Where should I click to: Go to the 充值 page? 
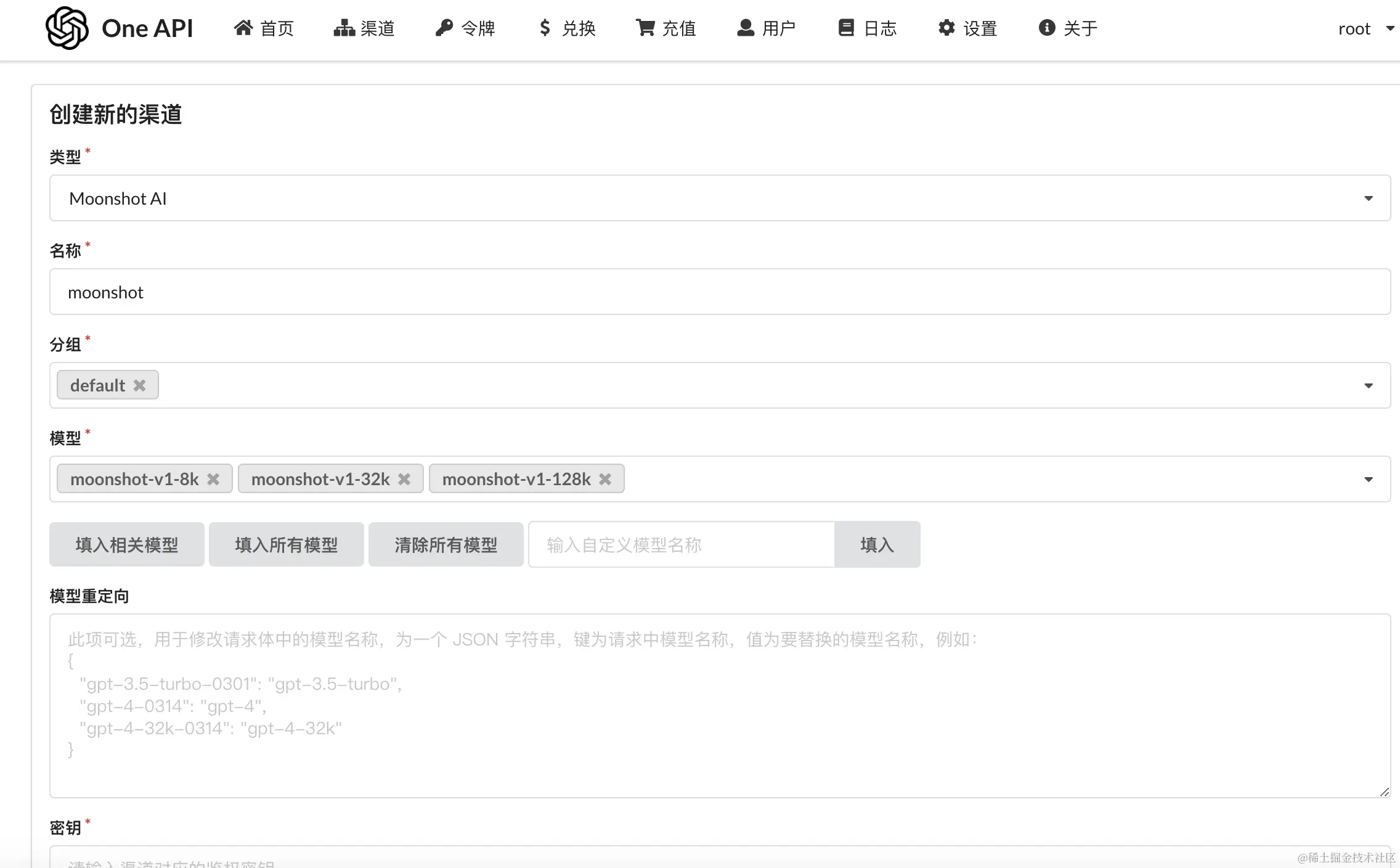pyautogui.click(x=666, y=28)
